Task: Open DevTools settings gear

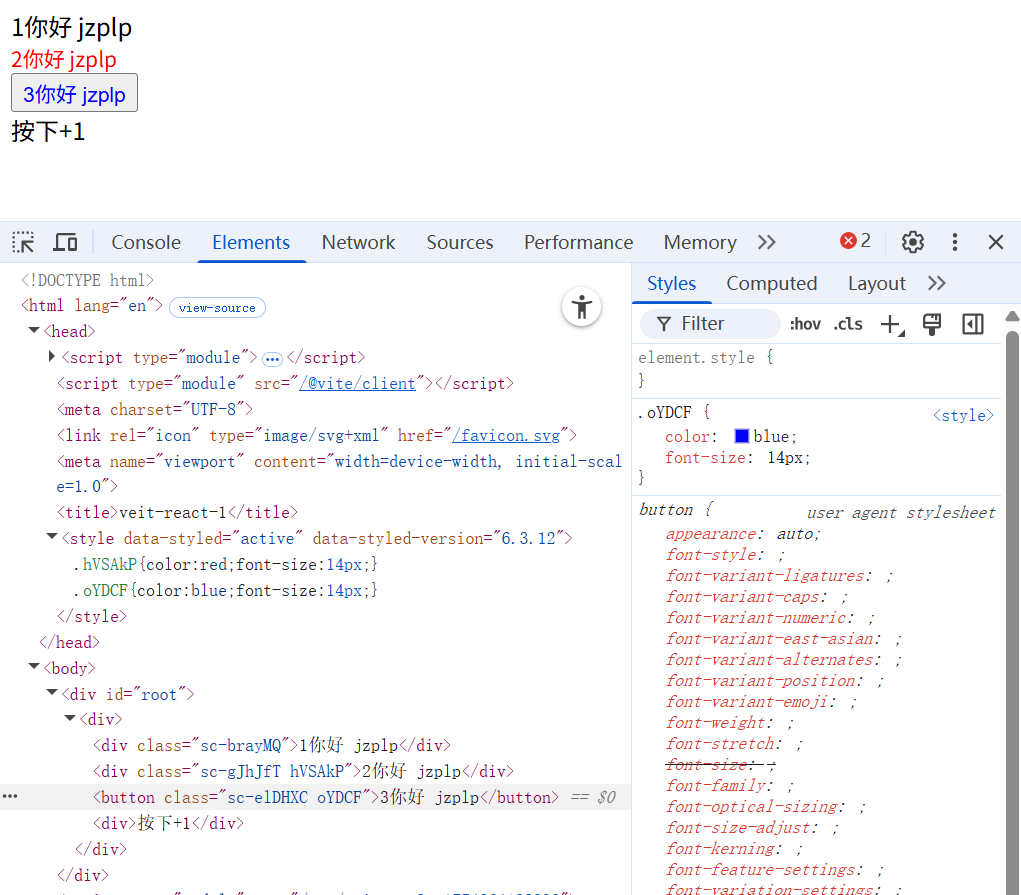Action: click(912, 242)
